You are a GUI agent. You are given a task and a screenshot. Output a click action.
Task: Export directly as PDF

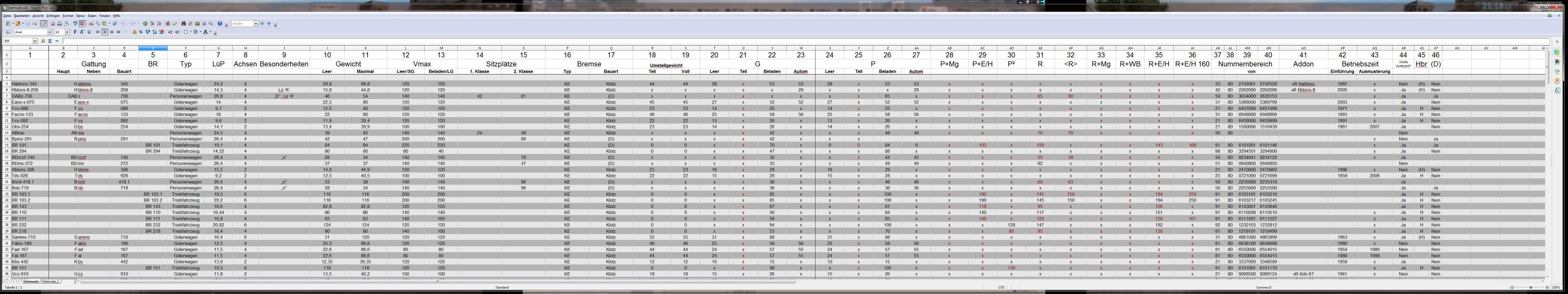click(53, 24)
